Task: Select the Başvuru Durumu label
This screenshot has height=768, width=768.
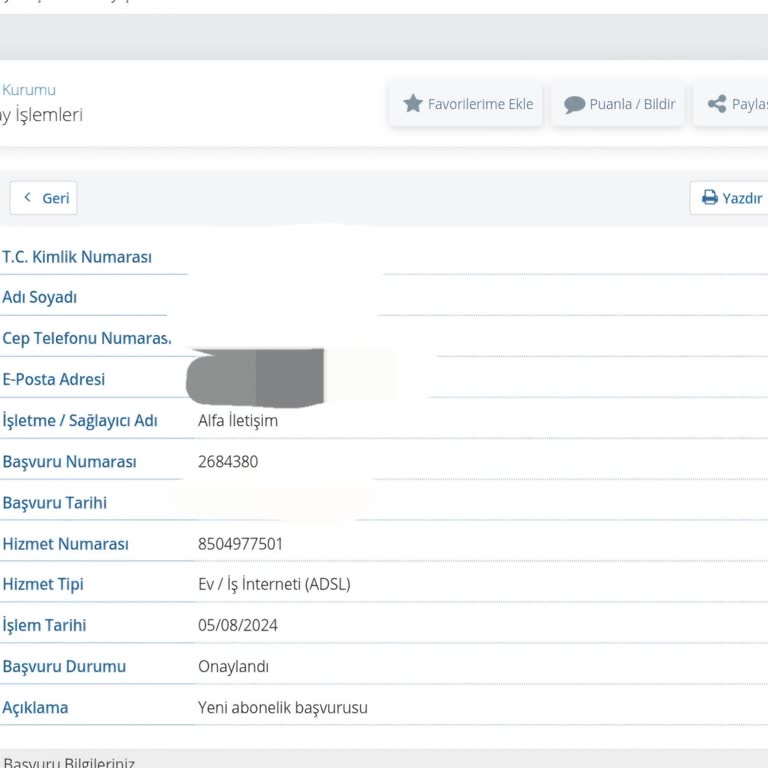Action: (64, 667)
